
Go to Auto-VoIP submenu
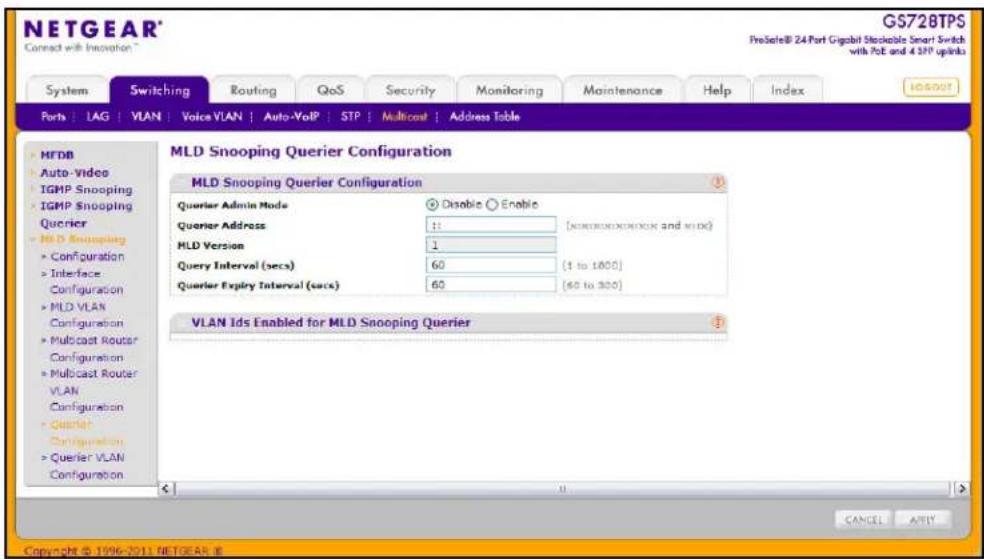291,117
